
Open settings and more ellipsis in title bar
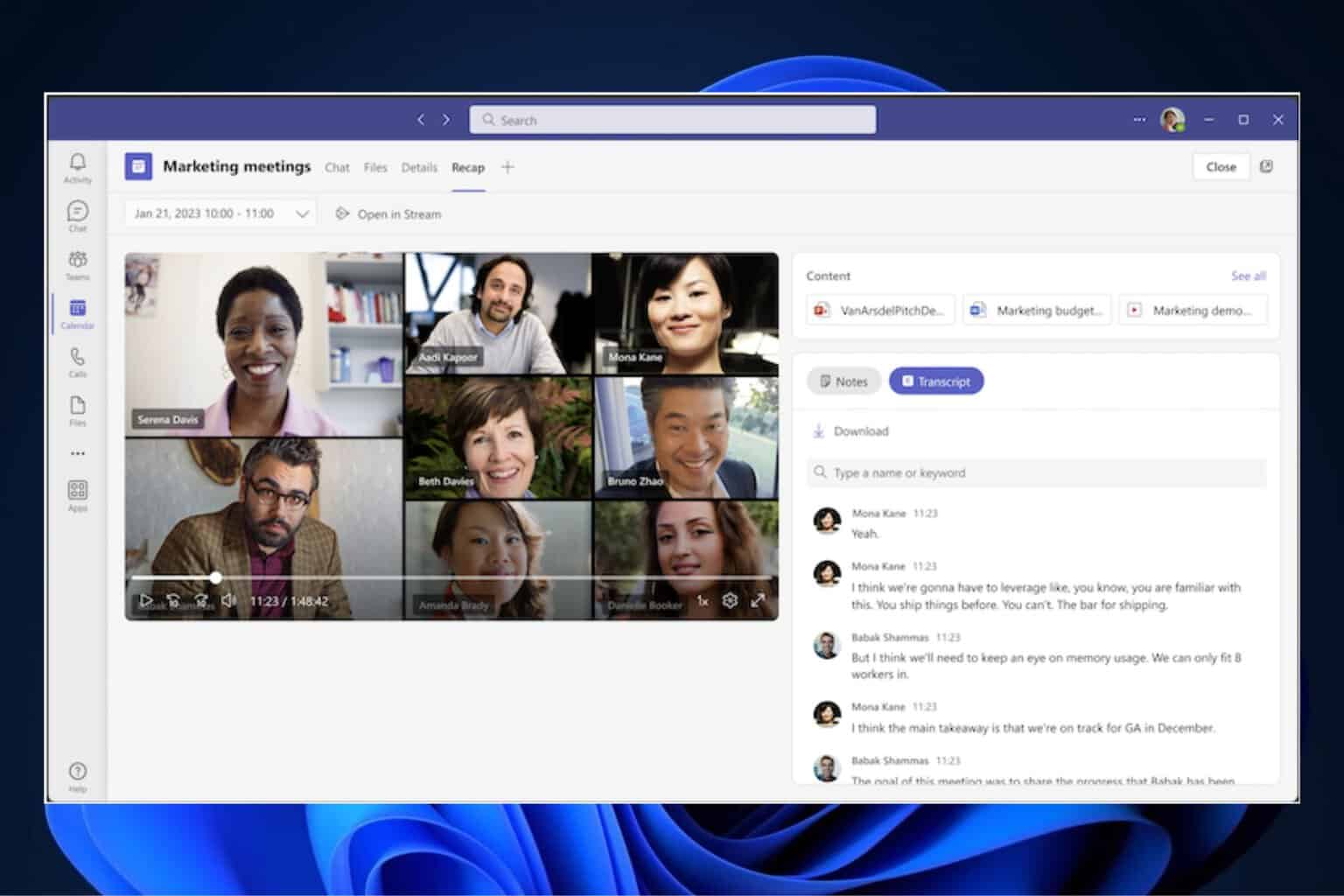(x=1138, y=119)
